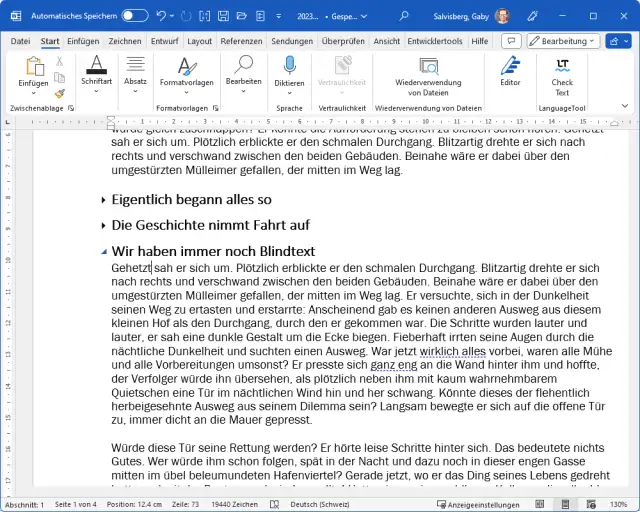Viewport: 640px width, 512px height.
Task: Switch to the Referenzen ribbon tab
Action: click(241, 41)
